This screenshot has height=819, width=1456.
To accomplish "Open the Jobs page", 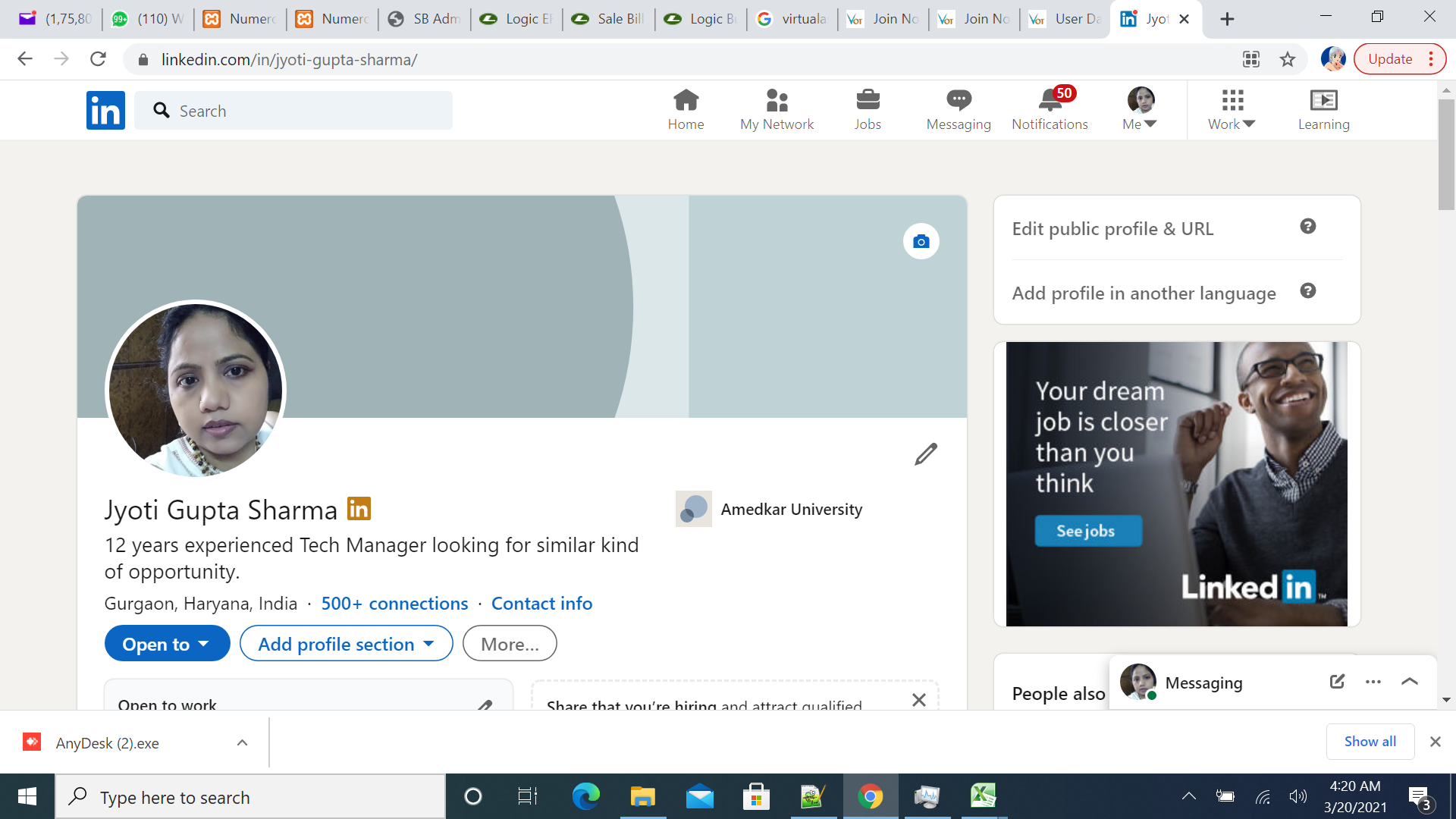I will [868, 111].
